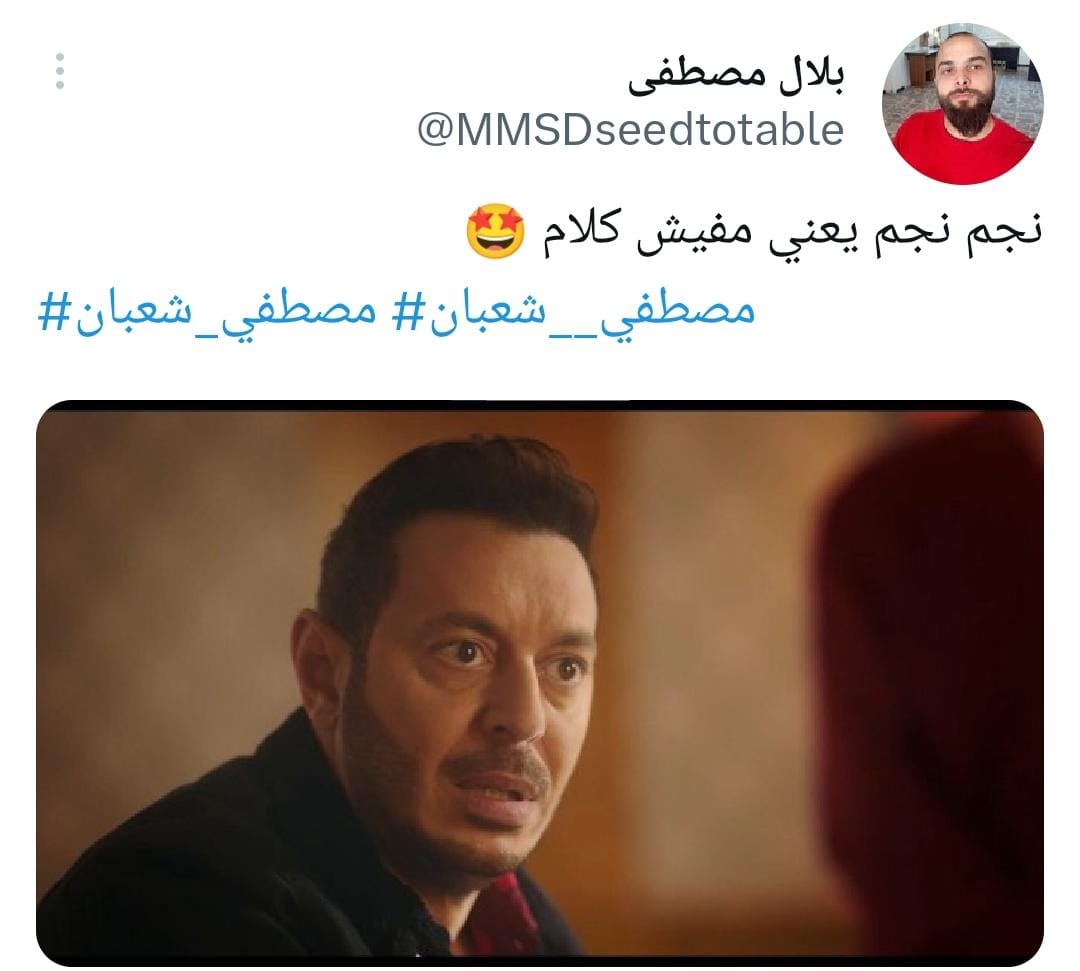Open the three-dot more options menu
1080x971 pixels.
click(x=60, y=70)
